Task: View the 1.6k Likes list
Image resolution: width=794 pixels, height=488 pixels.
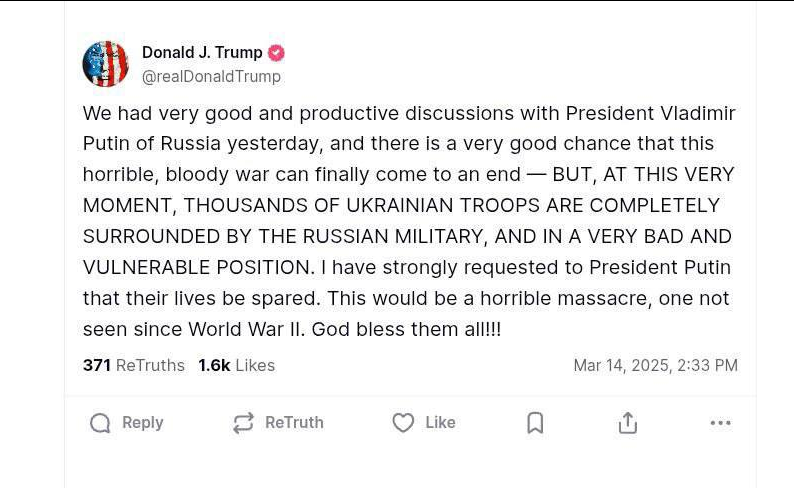Action: pyautogui.click(x=236, y=365)
